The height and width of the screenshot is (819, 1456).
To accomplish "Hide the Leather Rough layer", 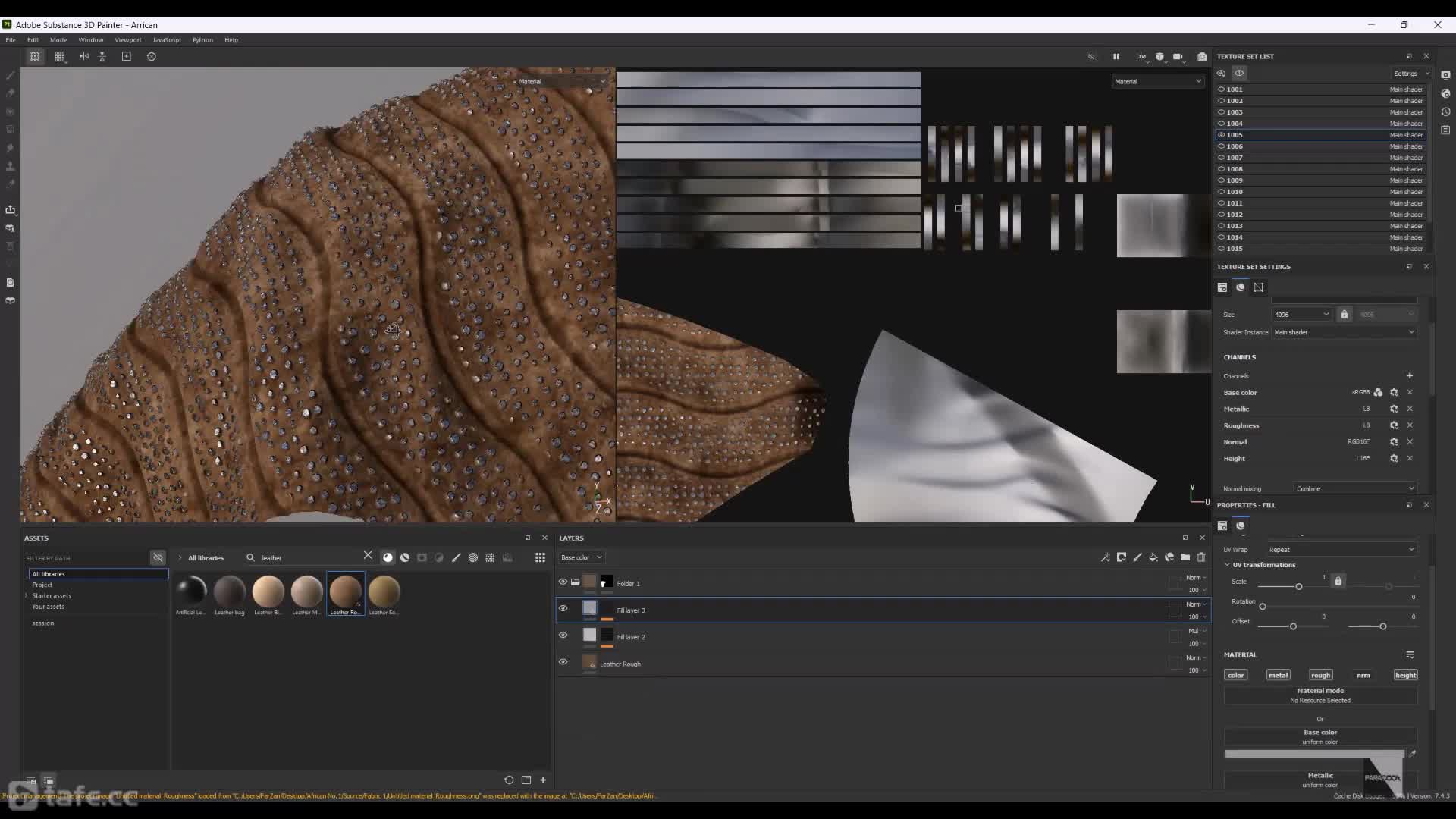I will click(563, 662).
